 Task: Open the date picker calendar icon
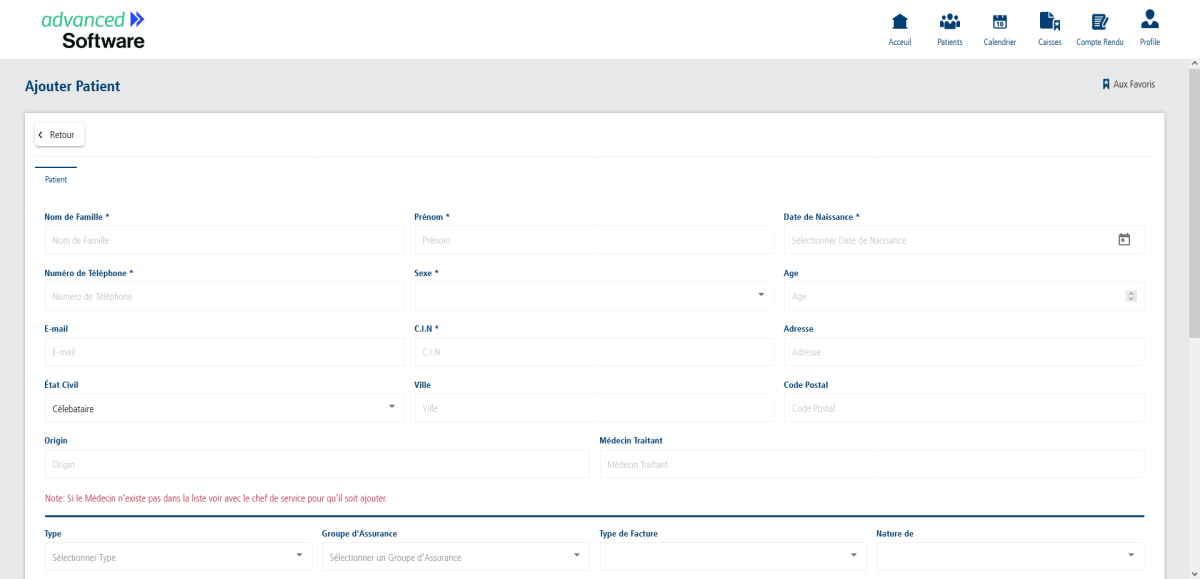coord(1123,240)
